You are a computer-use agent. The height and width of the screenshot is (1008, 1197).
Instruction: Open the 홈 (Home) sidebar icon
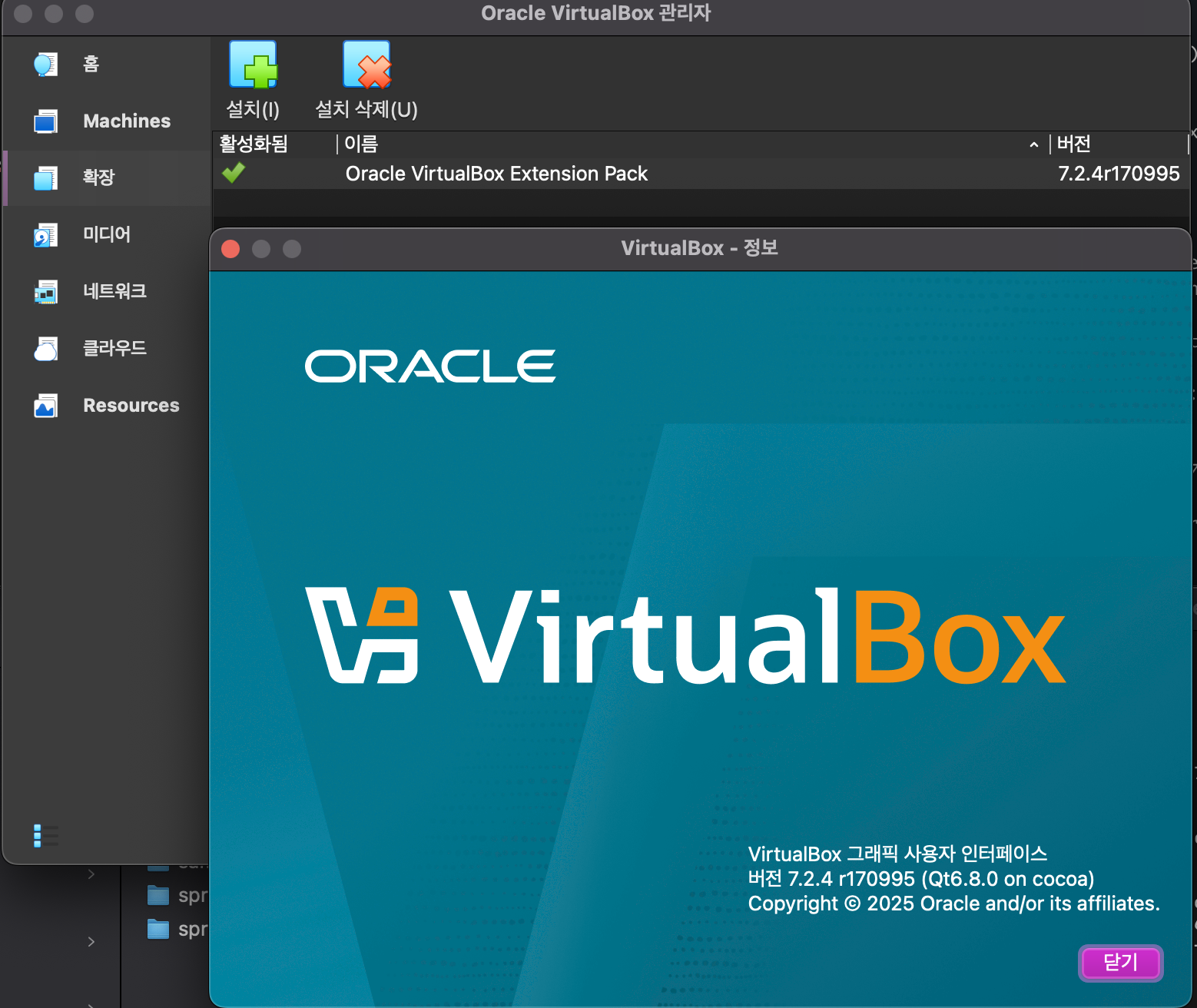(x=46, y=64)
